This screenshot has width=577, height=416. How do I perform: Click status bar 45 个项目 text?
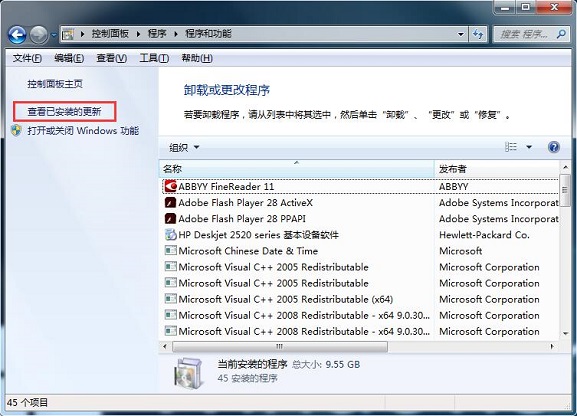click(28, 402)
